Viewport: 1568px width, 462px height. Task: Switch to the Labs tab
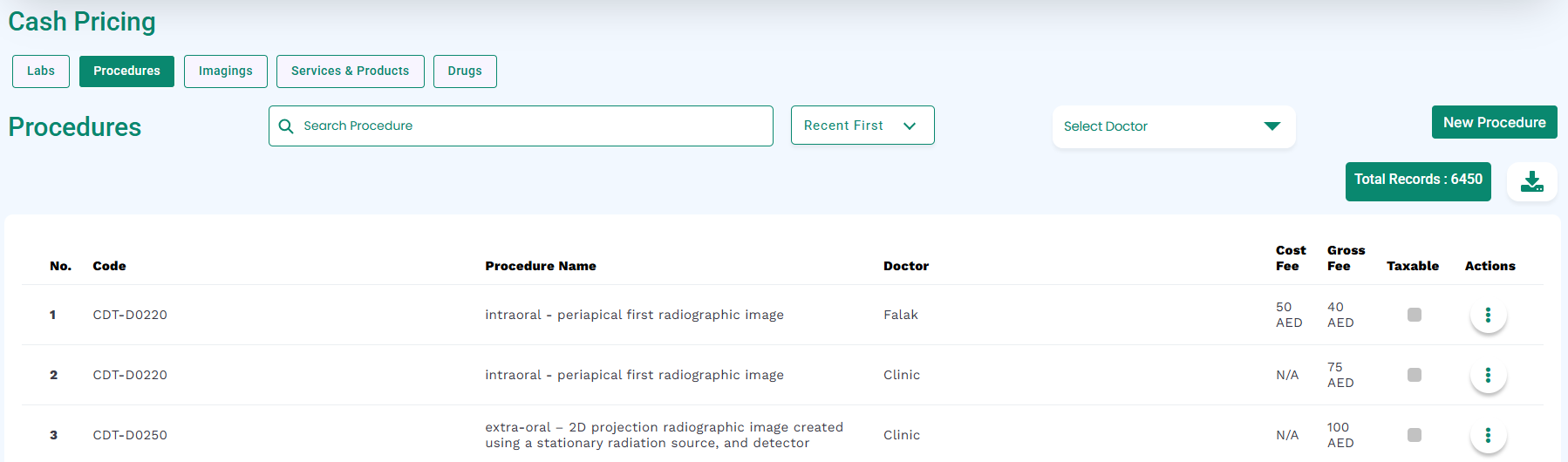tap(41, 71)
